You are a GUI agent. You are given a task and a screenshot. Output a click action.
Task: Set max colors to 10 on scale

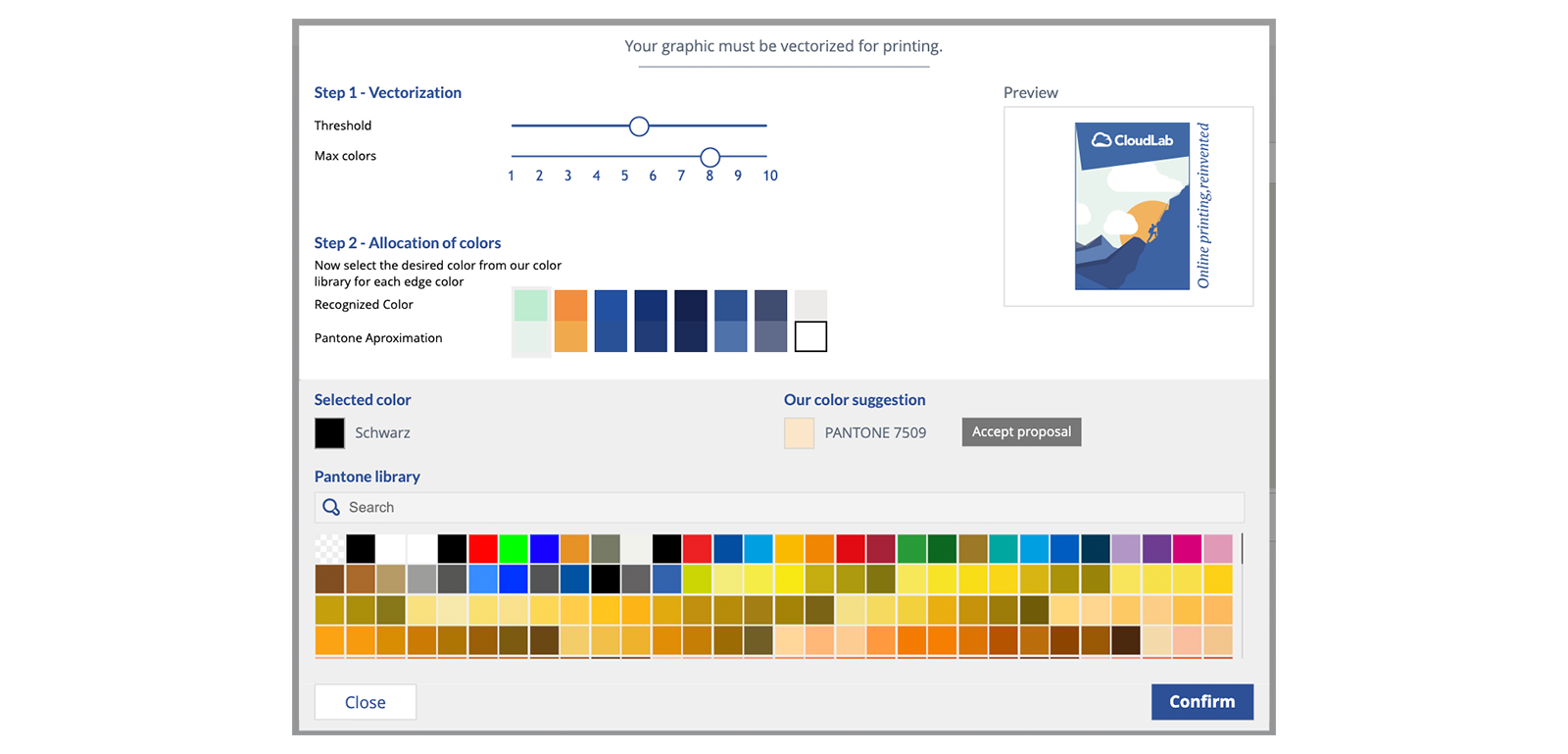[x=770, y=176]
